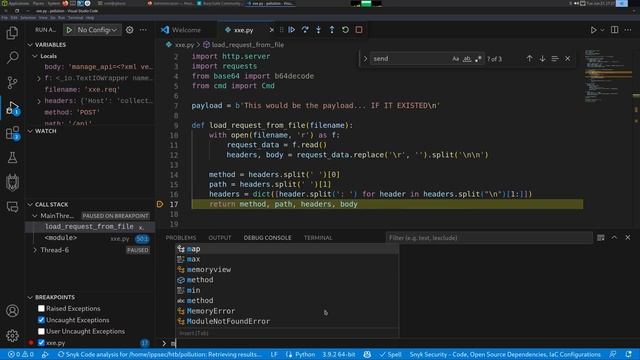Step out in debug toolbar
640x360 pixels.
point(332,30)
